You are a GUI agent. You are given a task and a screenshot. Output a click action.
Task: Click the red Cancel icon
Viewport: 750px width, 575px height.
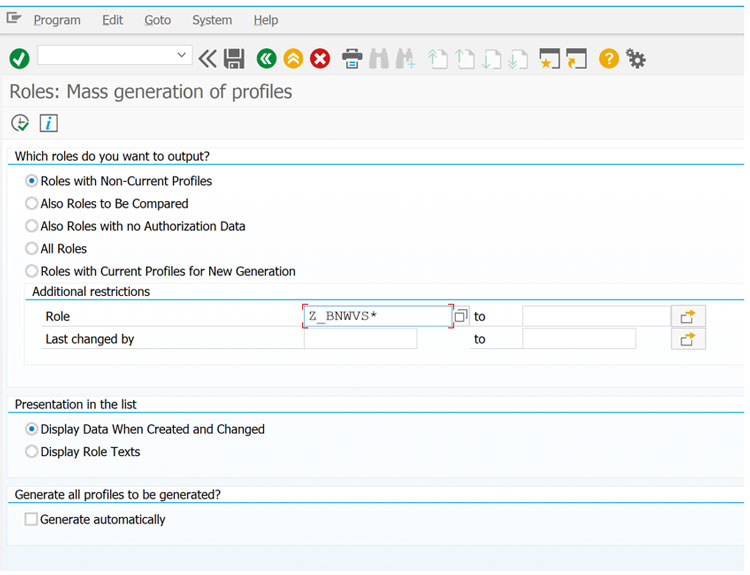pos(320,59)
